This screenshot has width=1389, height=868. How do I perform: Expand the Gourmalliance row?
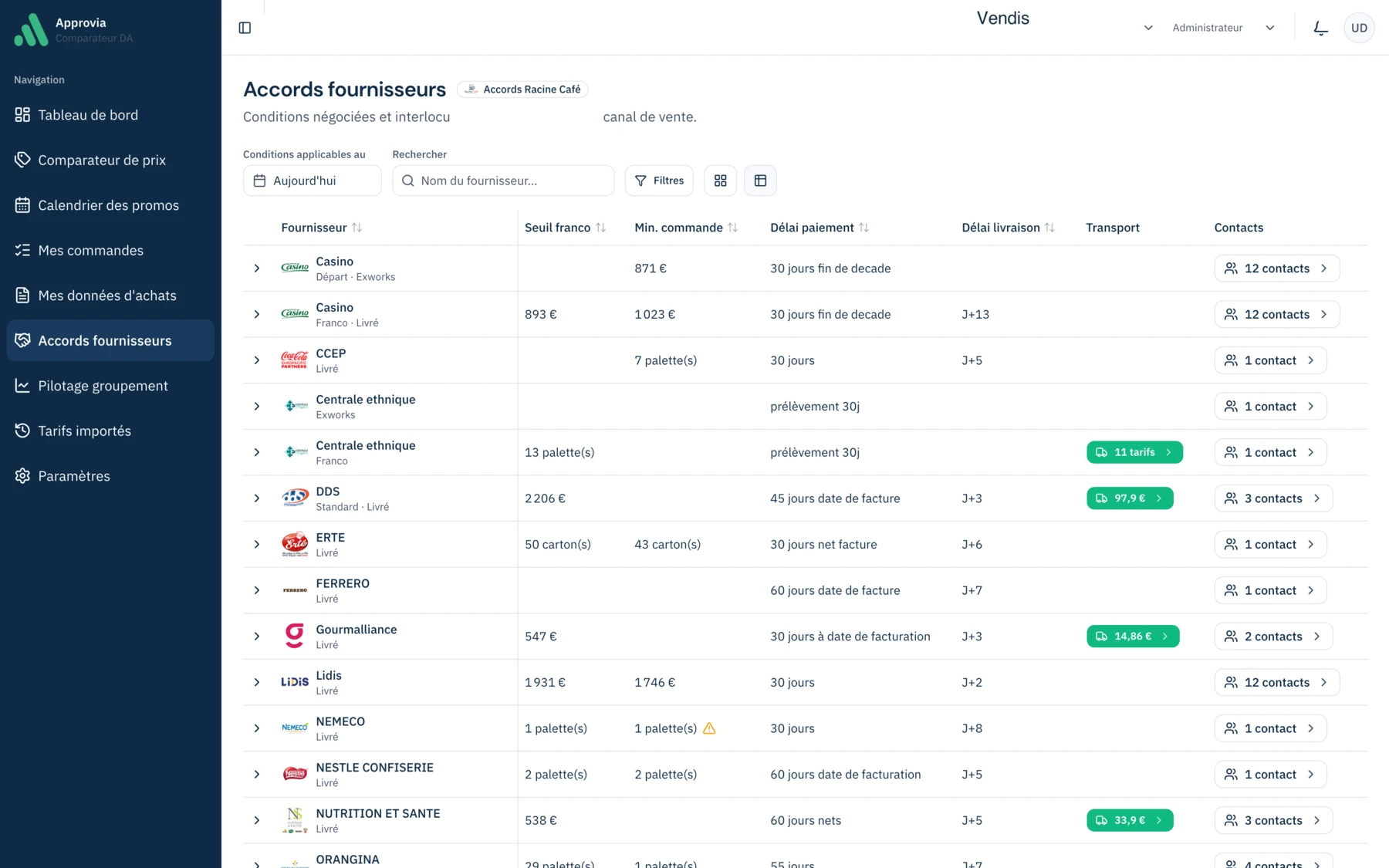coord(257,637)
